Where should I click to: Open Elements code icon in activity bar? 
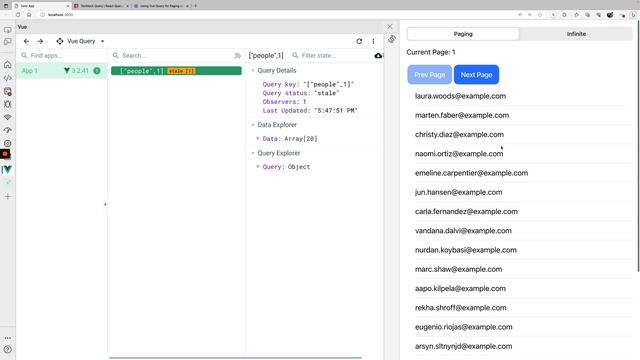[7, 78]
